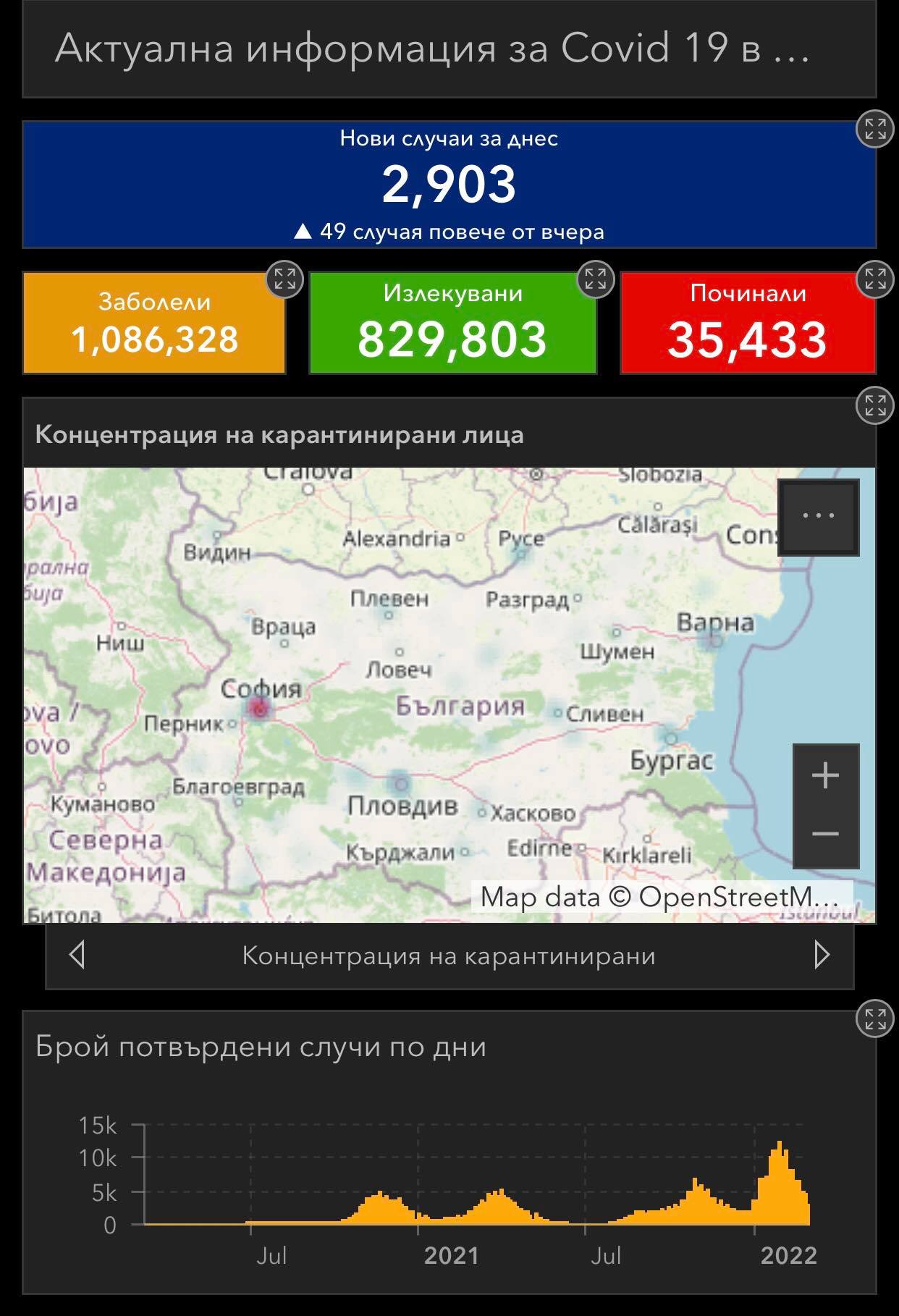The image size is (899, 1316).
Task: Click the България country label
Action: coord(460,705)
